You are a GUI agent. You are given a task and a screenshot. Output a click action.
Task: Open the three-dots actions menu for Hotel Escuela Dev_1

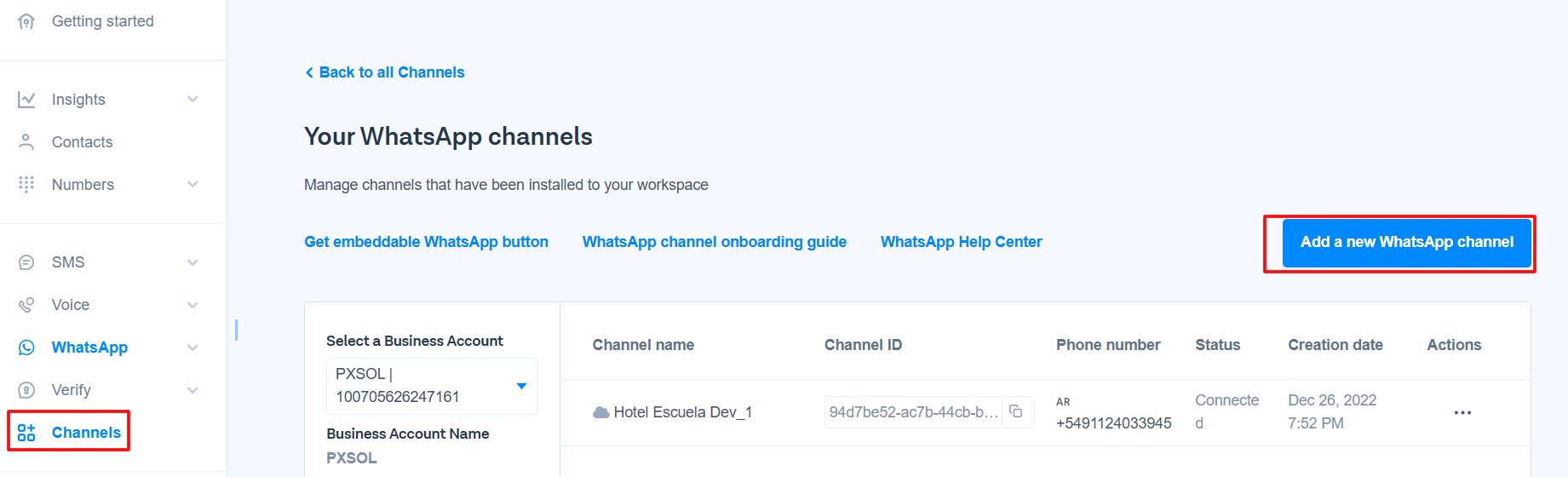tap(1462, 412)
